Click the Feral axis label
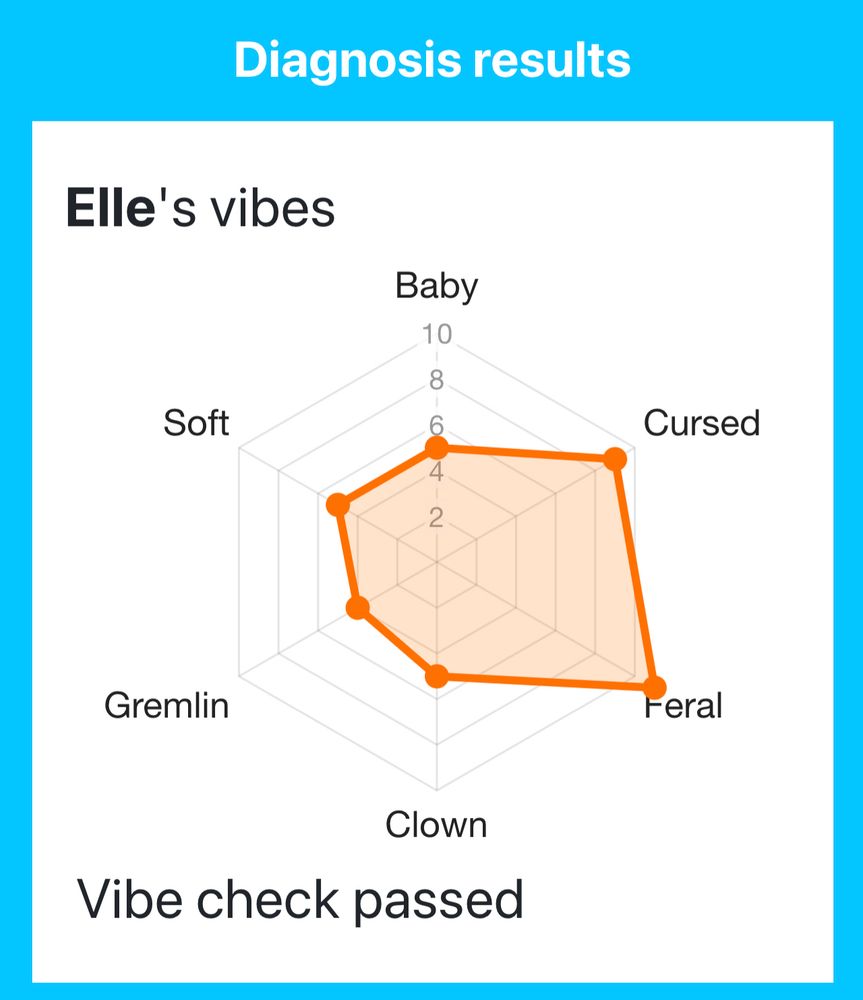 click(x=684, y=707)
